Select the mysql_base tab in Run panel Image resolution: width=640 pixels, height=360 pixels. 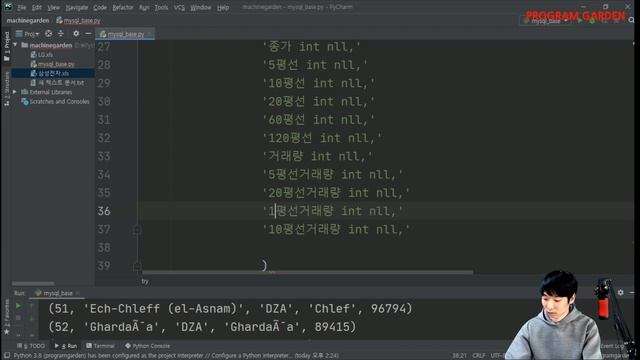55,293
